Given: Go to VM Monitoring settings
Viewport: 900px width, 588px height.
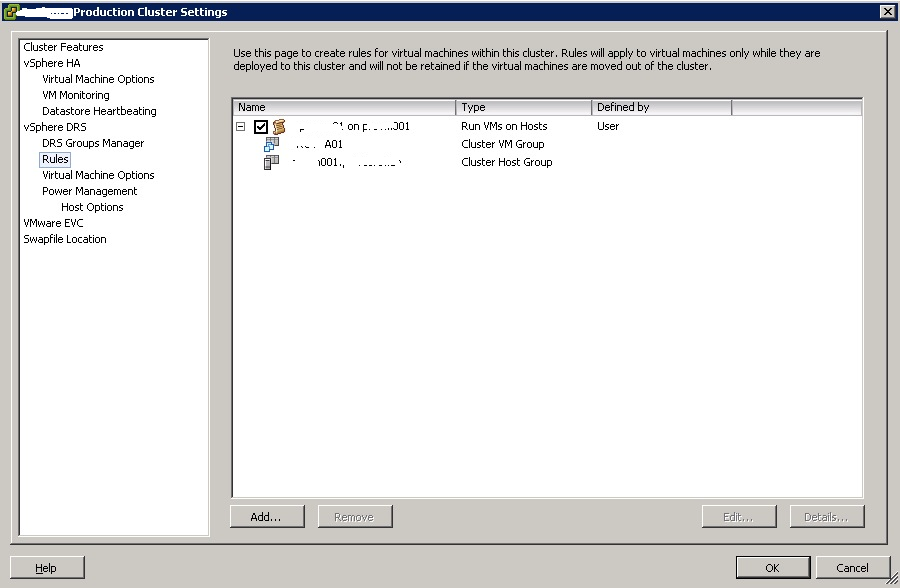Looking at the screenshot, I should [x=76, y=95].
